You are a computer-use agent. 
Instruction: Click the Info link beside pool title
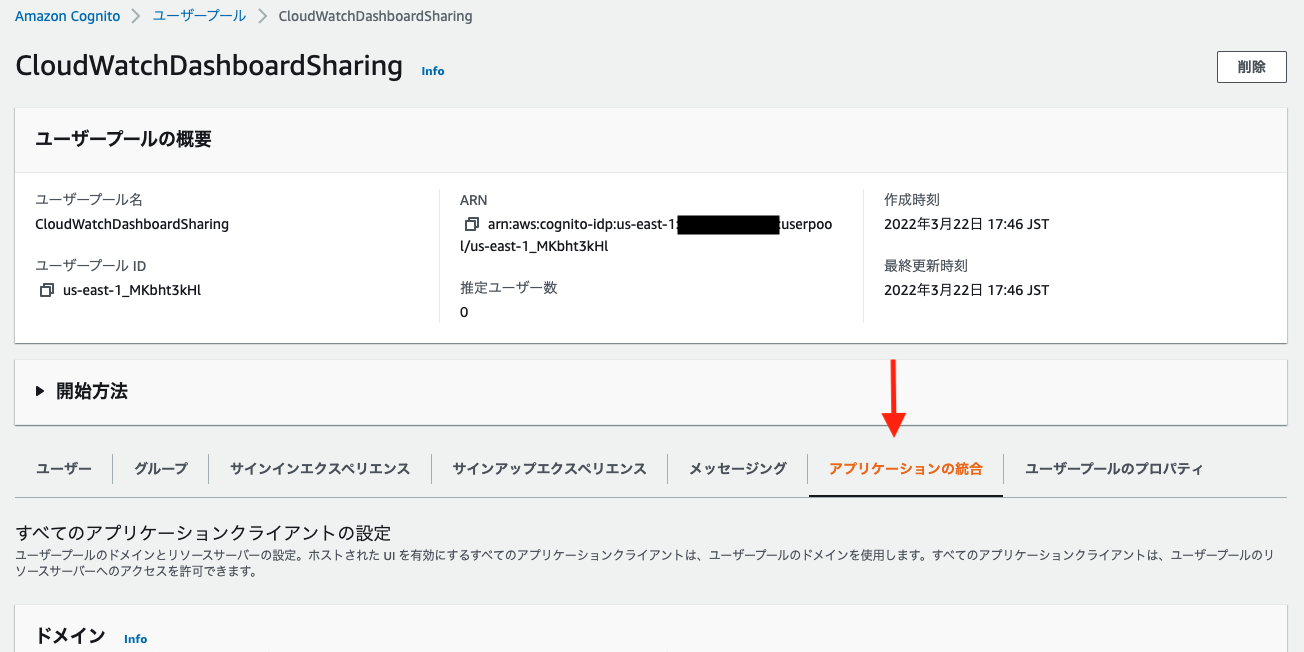tap(433, 71)
